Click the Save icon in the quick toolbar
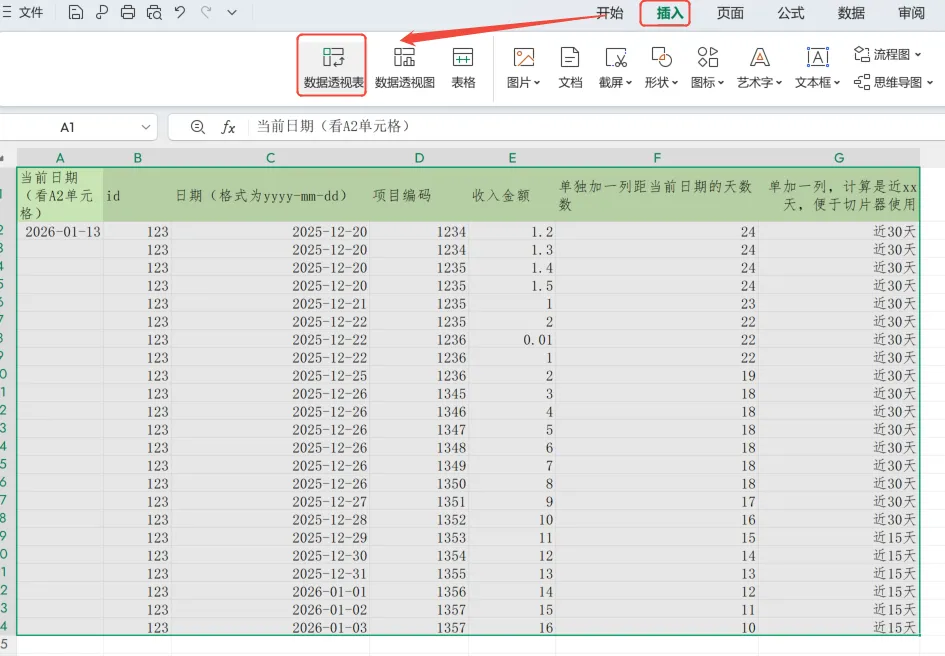The image size is (945, 656). 75,12
